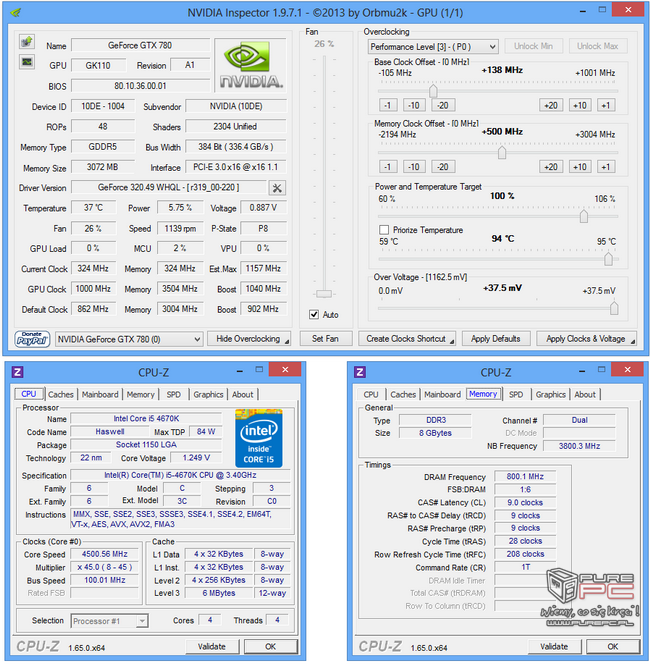Open the Performance Level [3] dropdown
Viewport: 650px width, 664px height.
[x=432, y=46]
